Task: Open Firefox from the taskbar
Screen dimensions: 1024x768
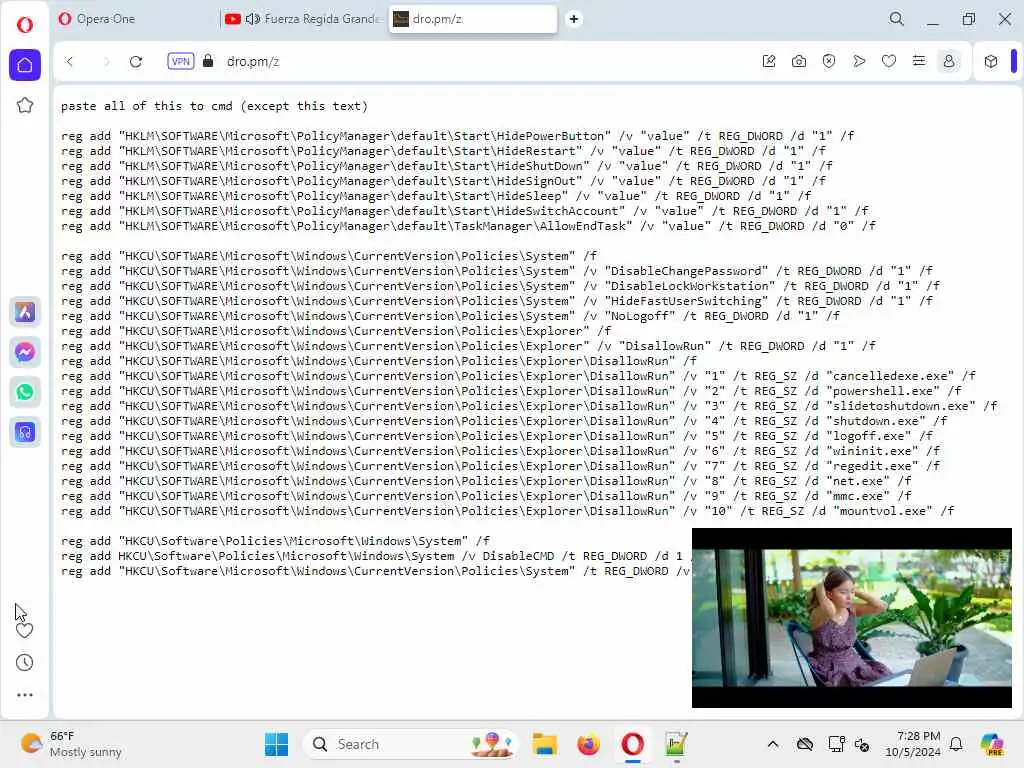Action: pos(588,744)
